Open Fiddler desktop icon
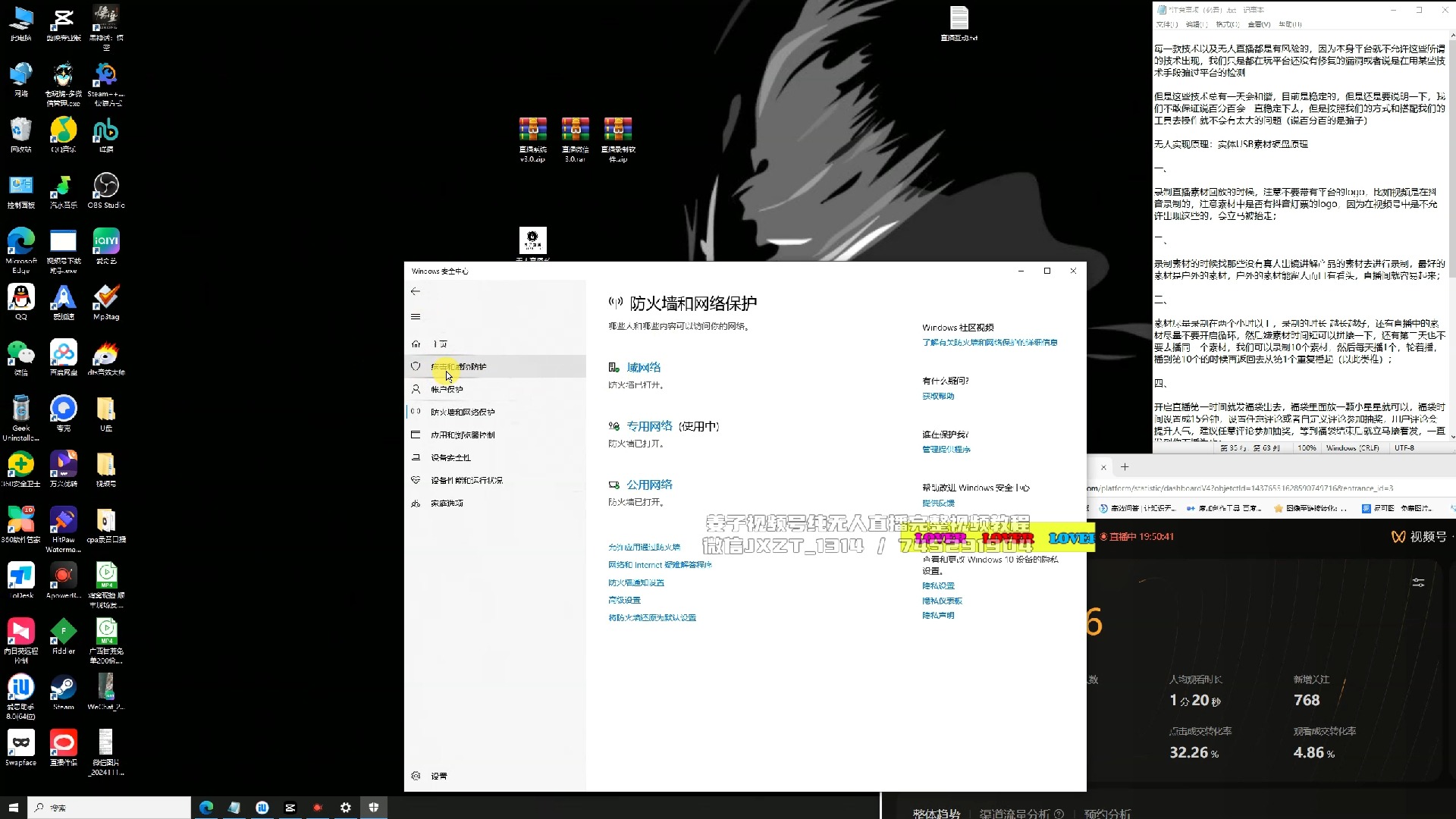 [64, 637]
